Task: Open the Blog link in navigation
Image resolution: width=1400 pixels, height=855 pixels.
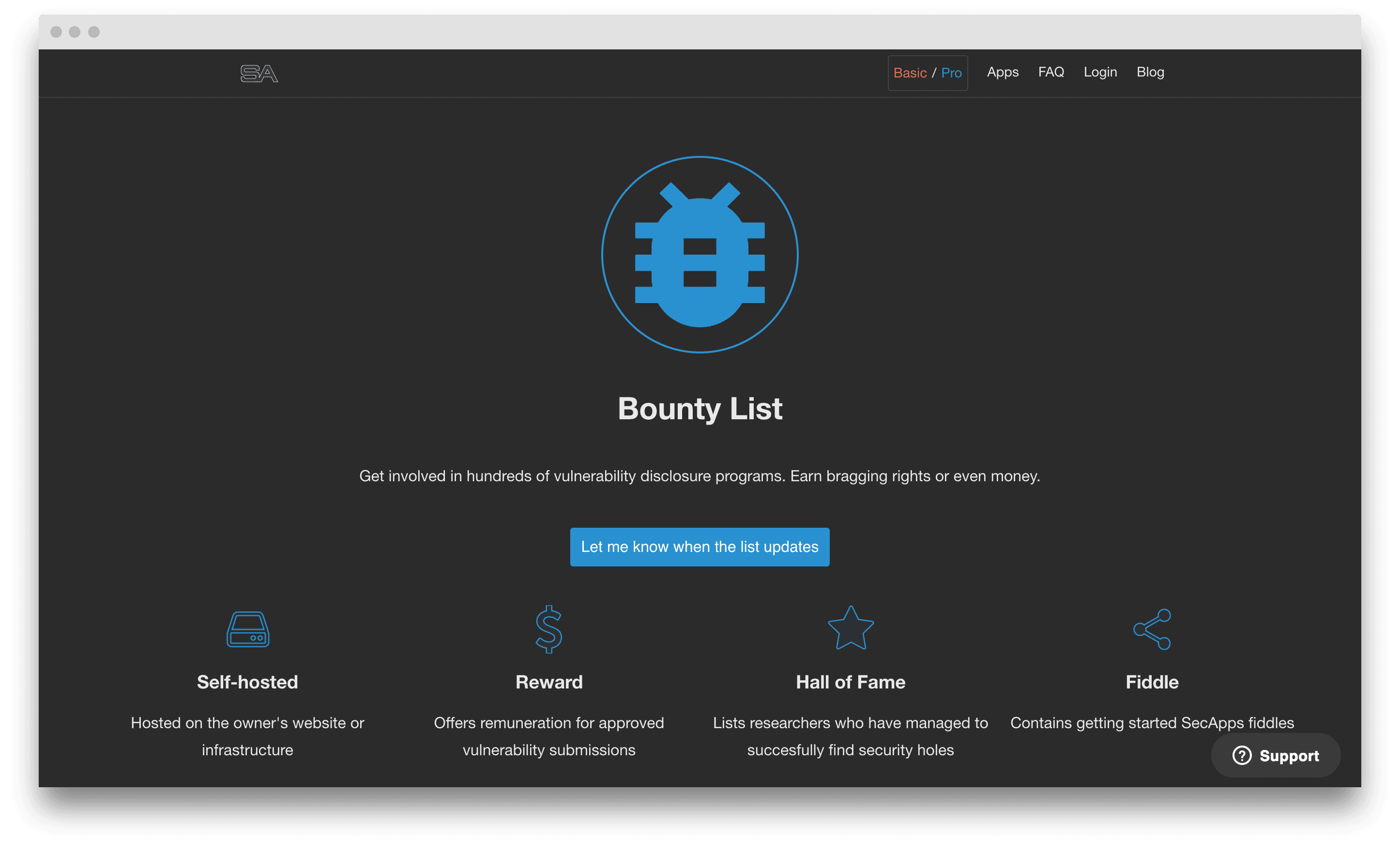Action: pos(1150,72)
